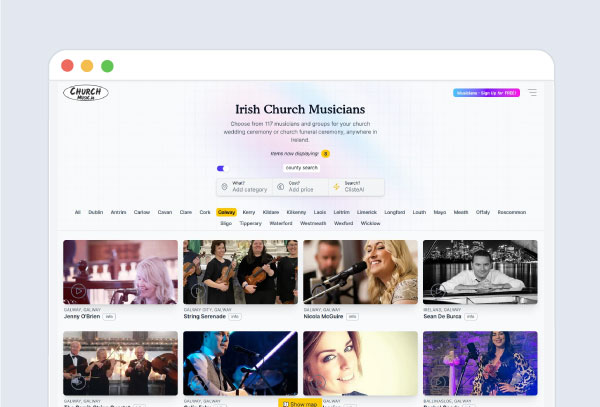Open the 'What? Add category' dropdown
600x407 pixels.
point(245,187)
